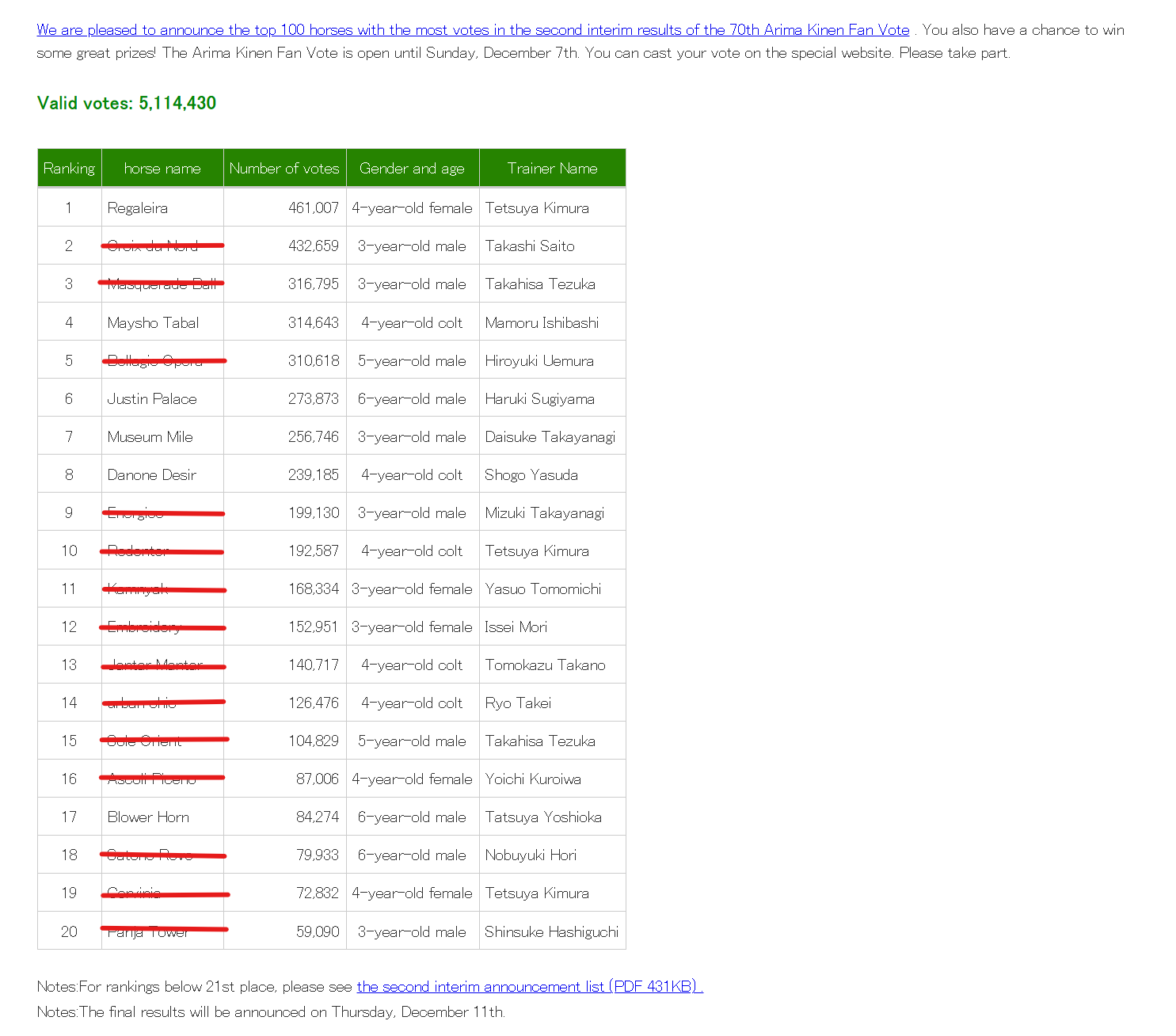Click the final results announcement note for December 11th

[271, 1011]
